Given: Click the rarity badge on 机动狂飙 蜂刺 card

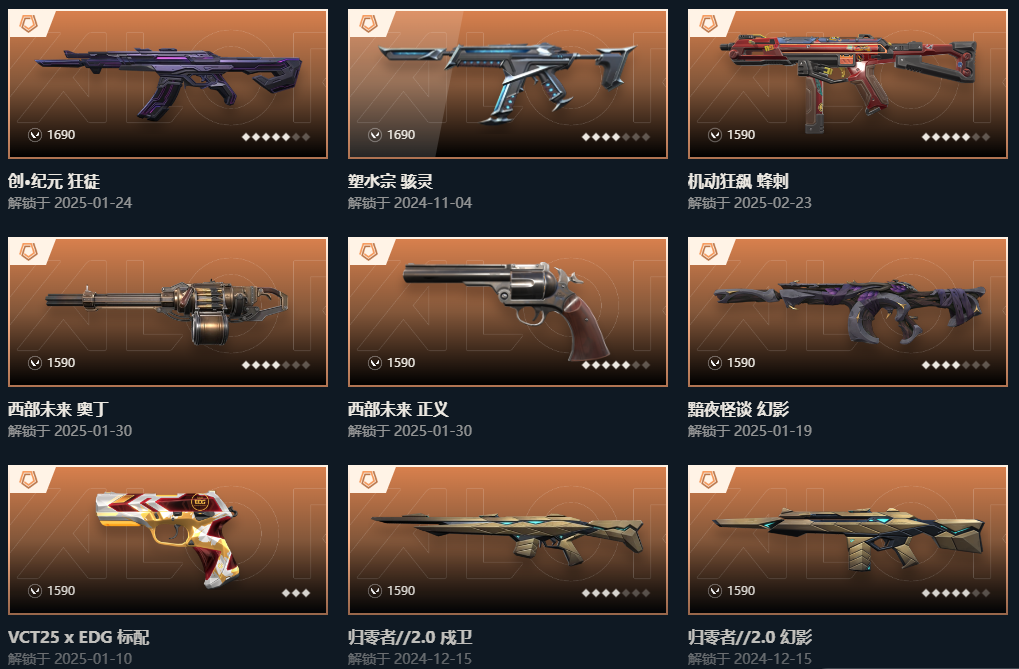Looking at the screenshot, I should pyautogui.click(x=708, y=23).
